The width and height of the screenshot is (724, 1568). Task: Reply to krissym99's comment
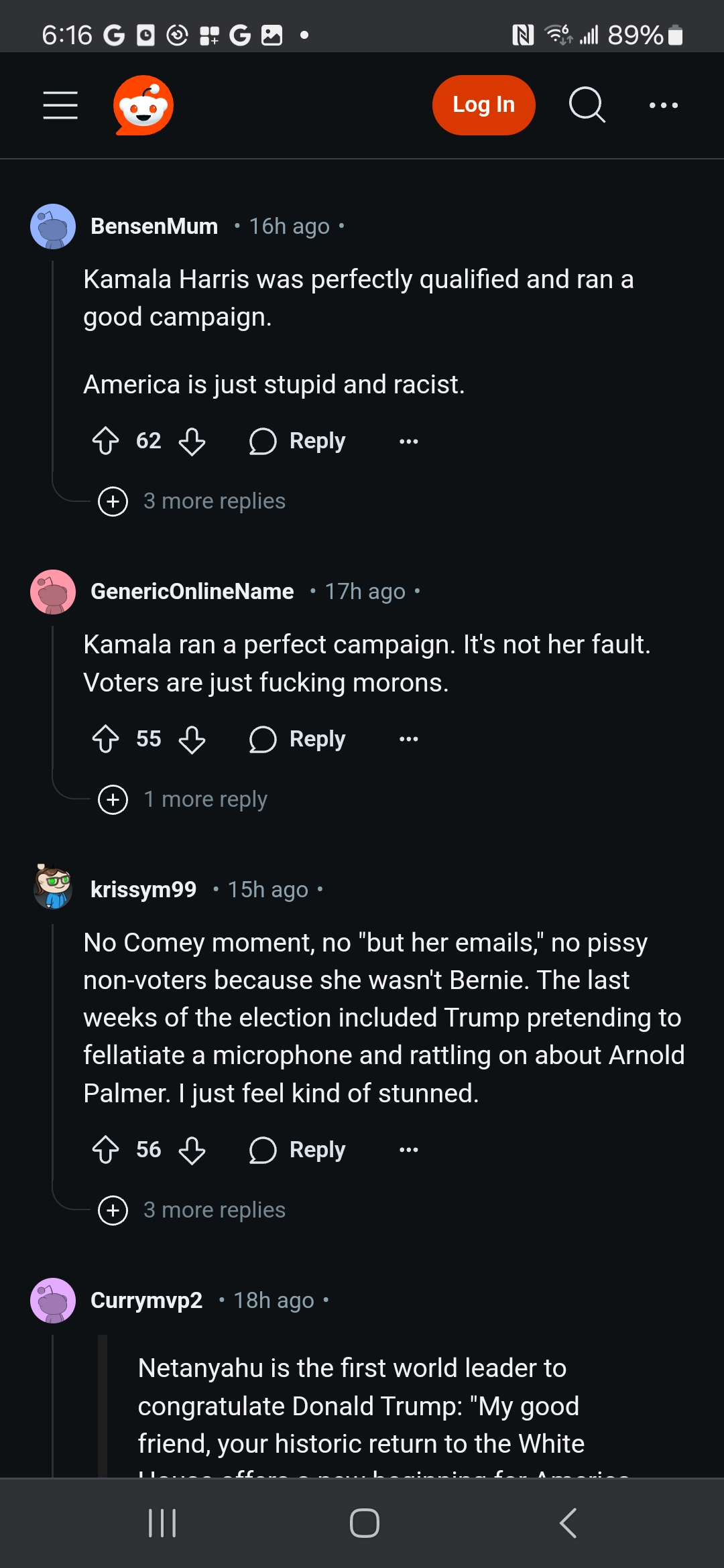(x=298, y=1150)
